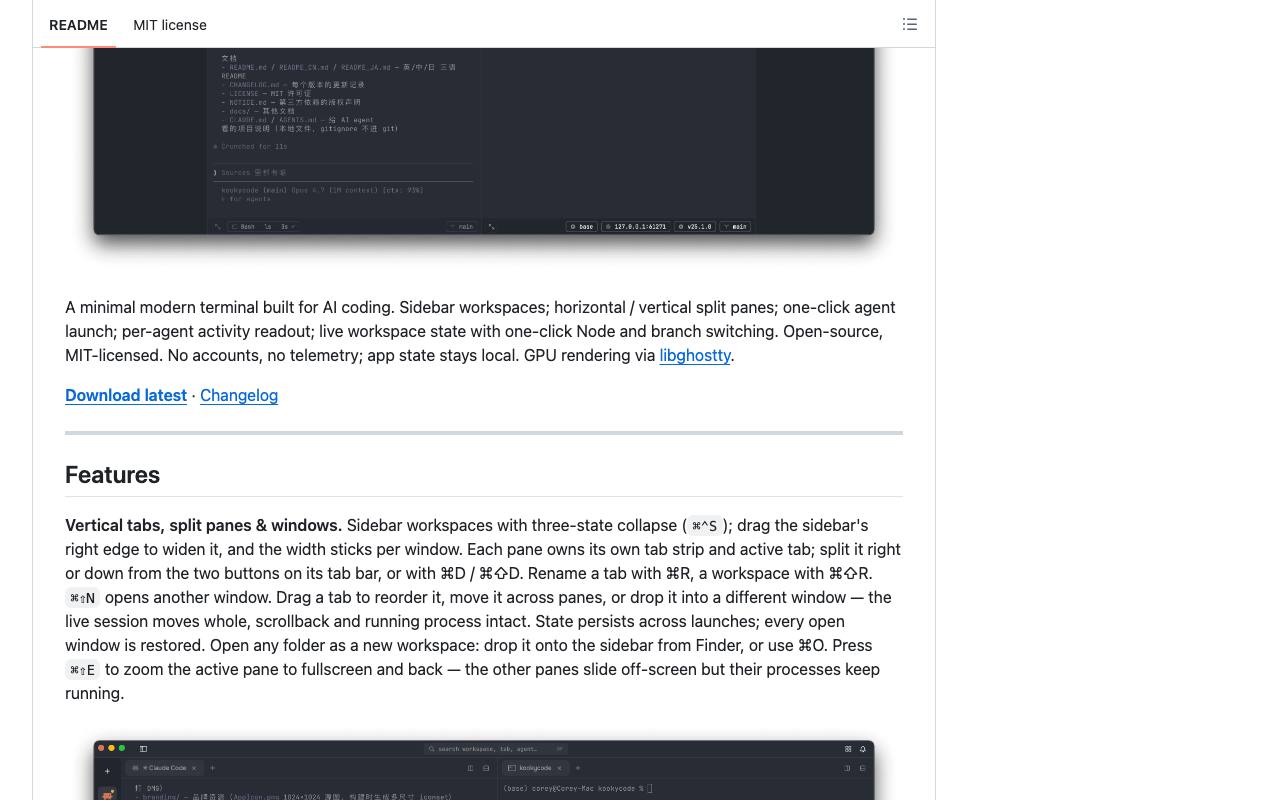Image resolution: width=1280 pixels, height=800 pixels.
Task: Click the base environment chip in status bar
Action: (581, 226)
